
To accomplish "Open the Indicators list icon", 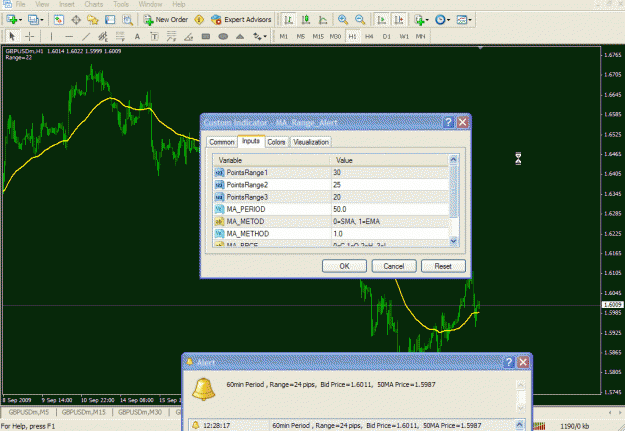I will [x=419, y=20].
